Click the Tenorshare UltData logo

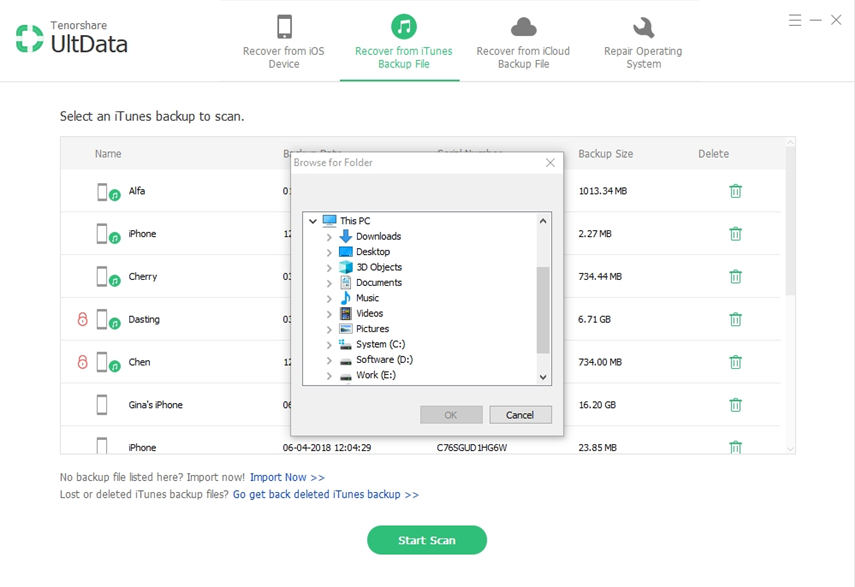coord(71,38)
